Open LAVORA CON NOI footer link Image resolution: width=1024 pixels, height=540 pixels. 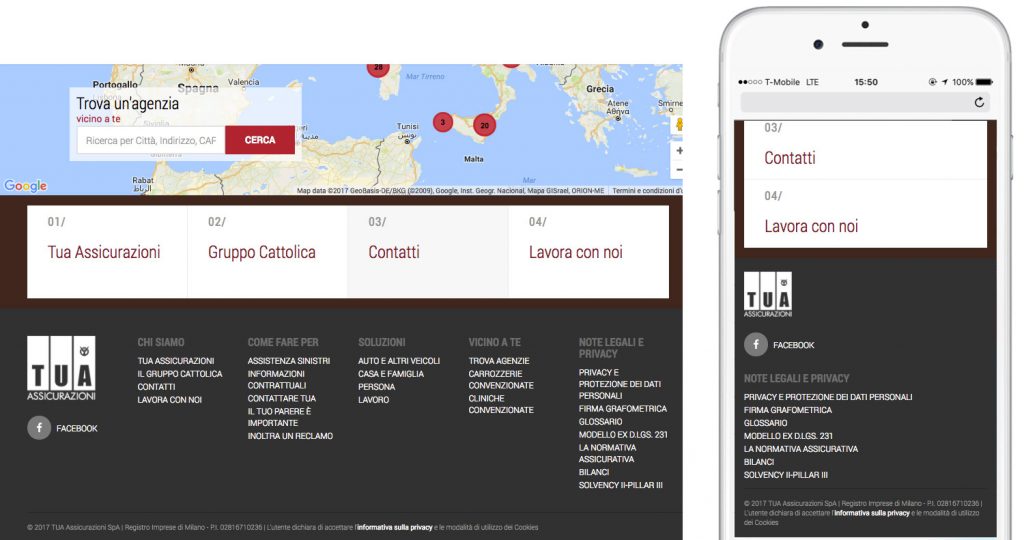pos(170,400)
